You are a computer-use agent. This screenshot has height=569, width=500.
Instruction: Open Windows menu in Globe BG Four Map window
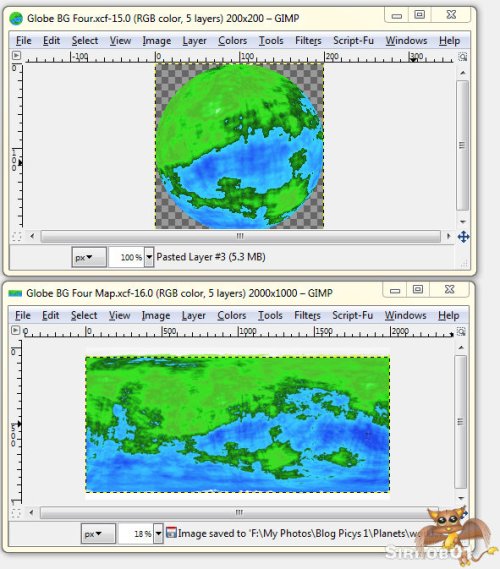point(405,315)
